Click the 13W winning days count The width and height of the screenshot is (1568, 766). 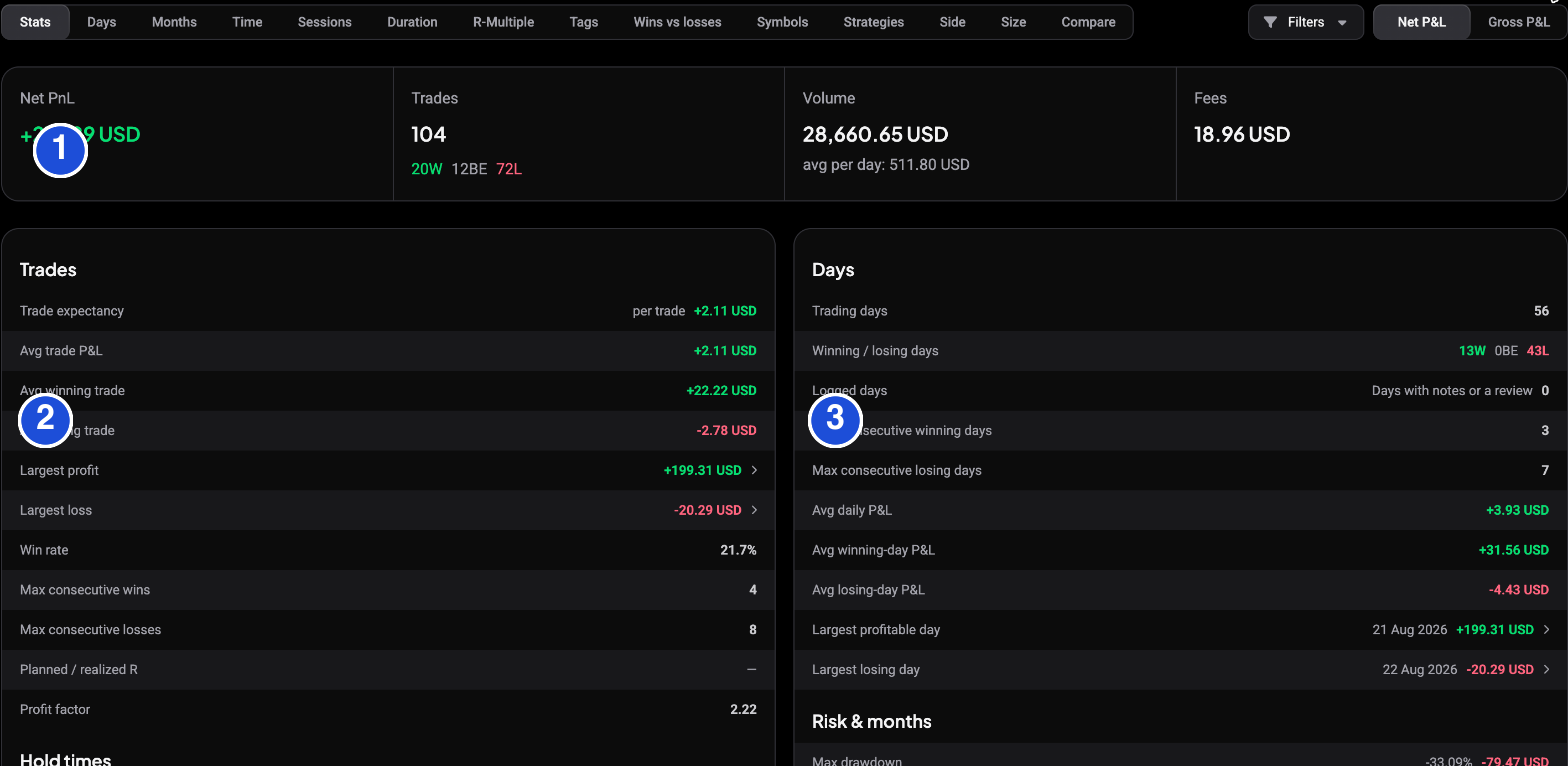[1472, 351]
